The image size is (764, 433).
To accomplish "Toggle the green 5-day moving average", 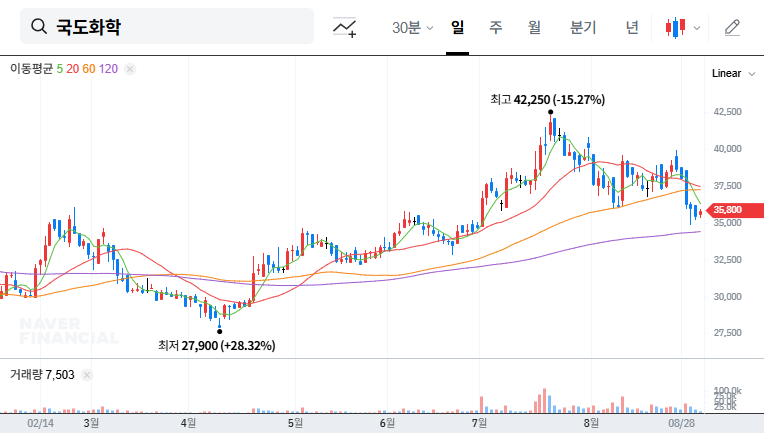I will 60,69.
